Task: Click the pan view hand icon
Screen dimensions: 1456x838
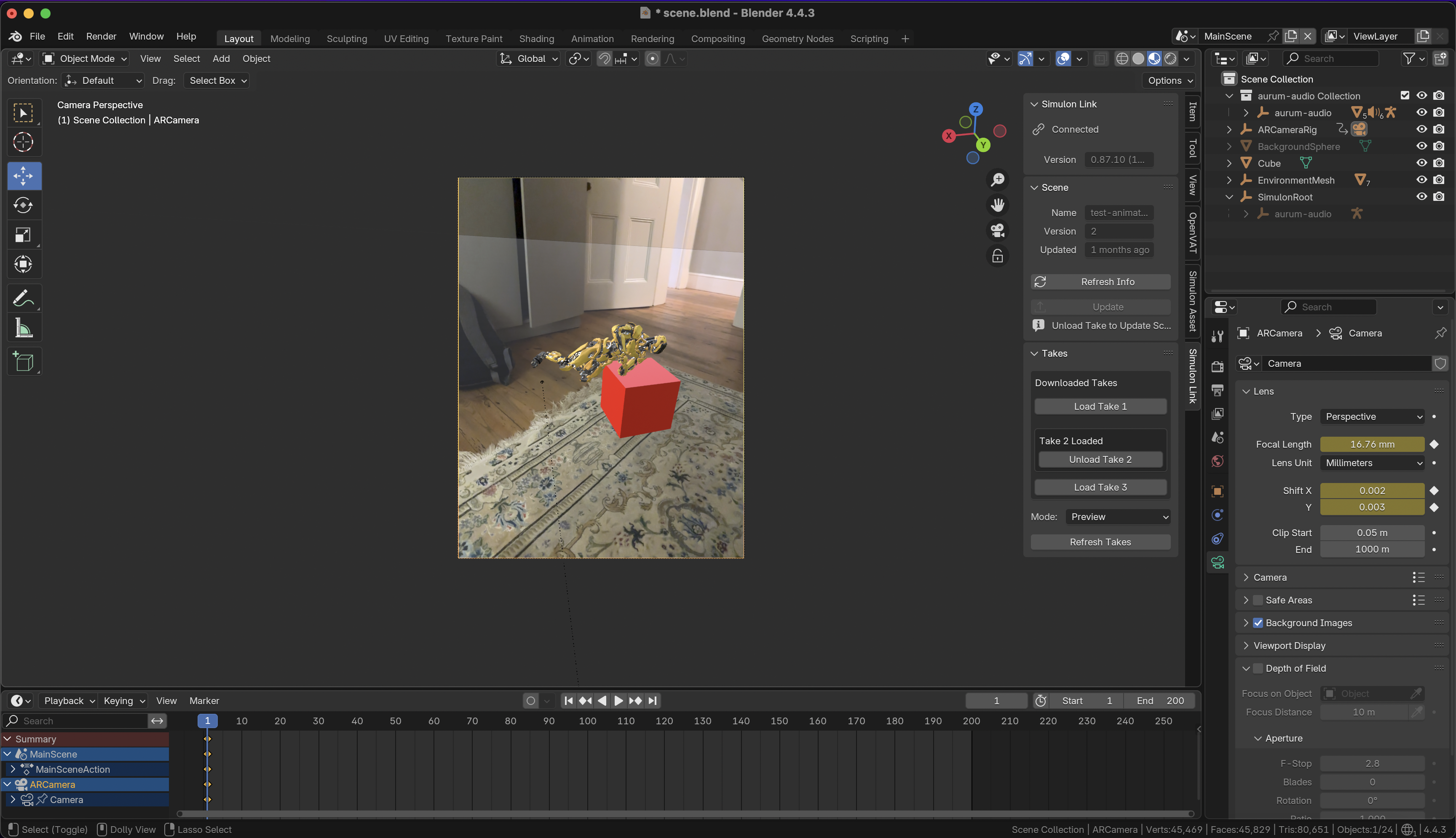Action: click(x=998, y=205)
